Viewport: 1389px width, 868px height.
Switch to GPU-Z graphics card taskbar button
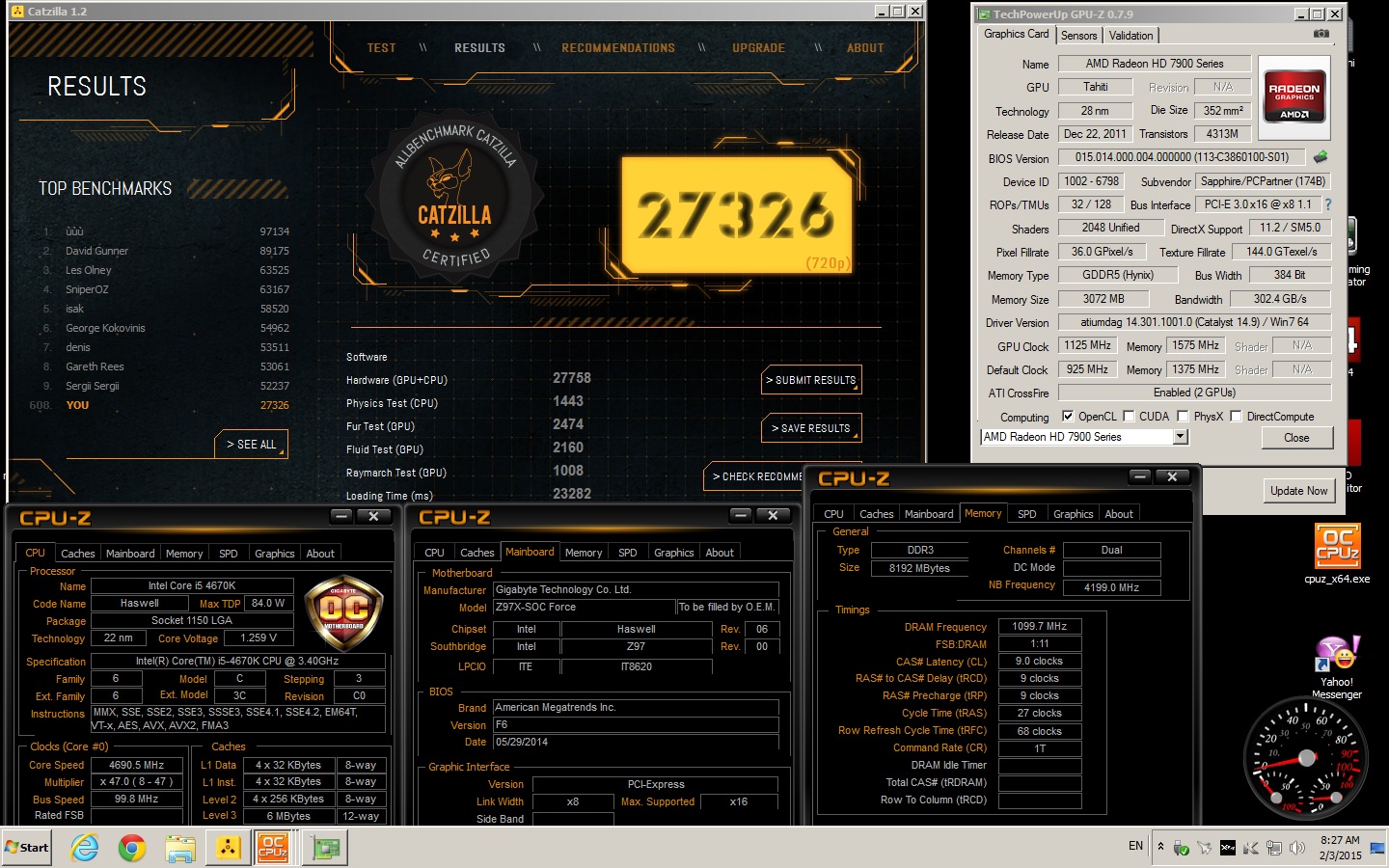(x=325, y=848)
